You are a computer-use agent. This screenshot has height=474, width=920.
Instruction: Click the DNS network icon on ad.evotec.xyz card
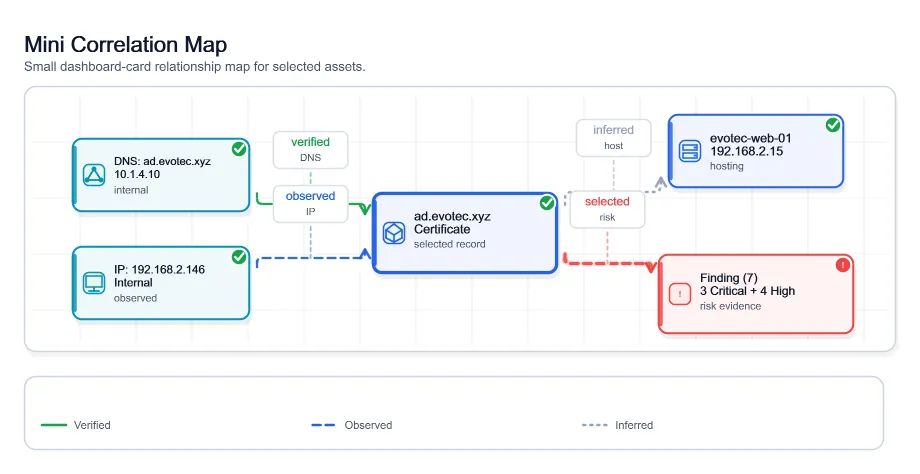click(x=94, y=175)
